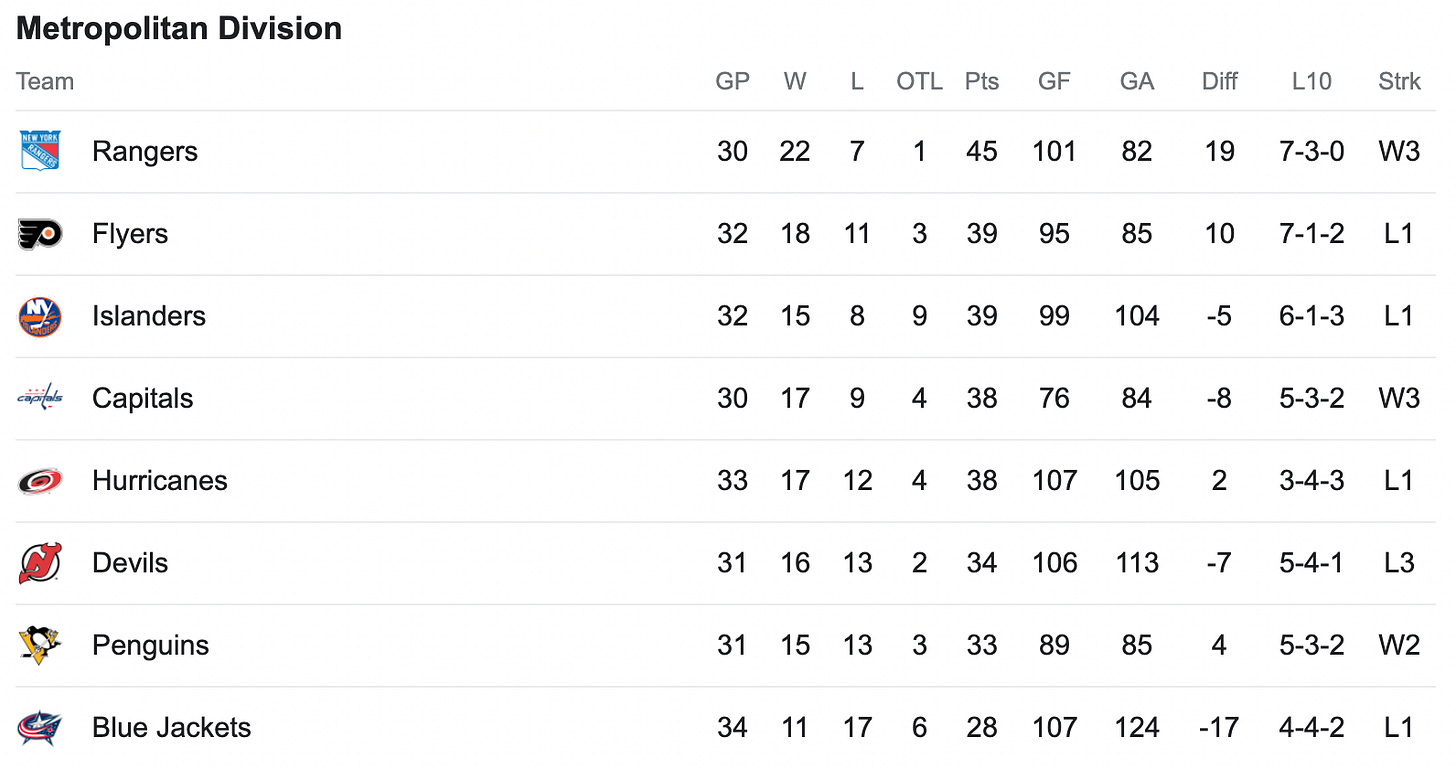Click the Flyers team logo
1456x768 pixels.
40,234
